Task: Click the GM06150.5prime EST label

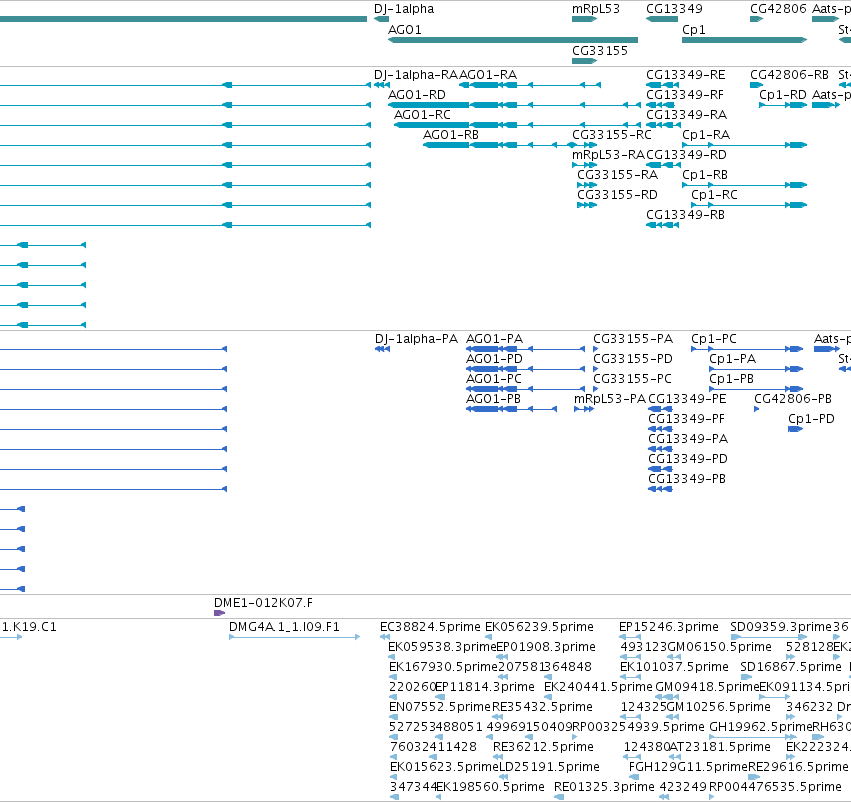Action: tap(719, 647)
